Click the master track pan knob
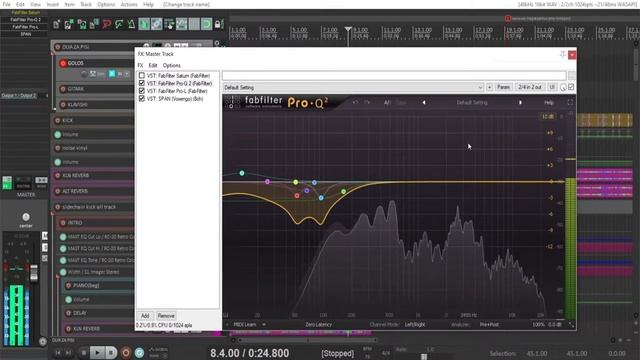The height and width of the screenshot is (360, 640). [26, 217]
